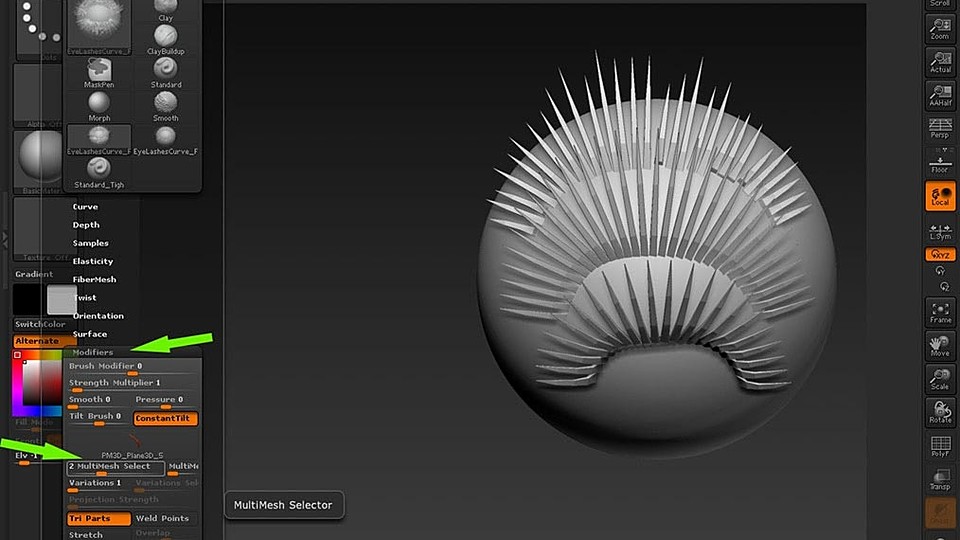The height and width of the screenshot is (540, 960).
Task: Click the MultiMesh Select slider
Action: pyautogui.click(x=115, y=468)
